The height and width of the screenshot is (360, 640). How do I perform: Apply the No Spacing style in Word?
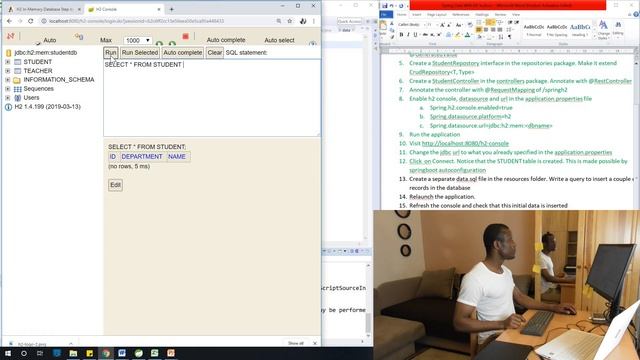pos(557,30)
